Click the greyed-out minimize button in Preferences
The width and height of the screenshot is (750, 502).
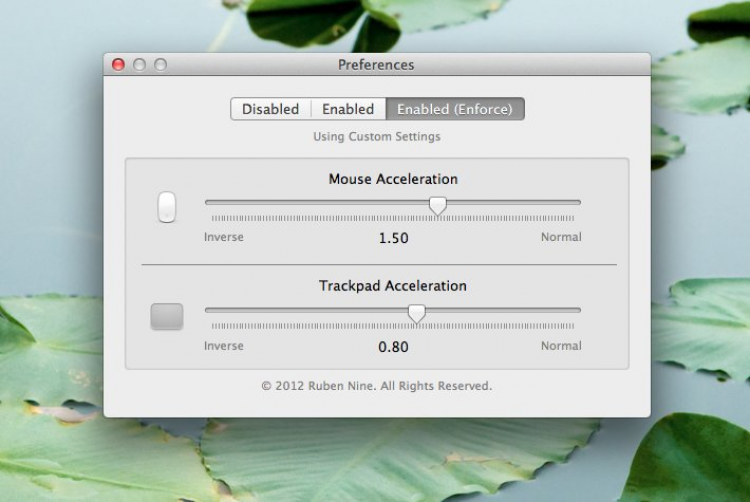(139, 65)
